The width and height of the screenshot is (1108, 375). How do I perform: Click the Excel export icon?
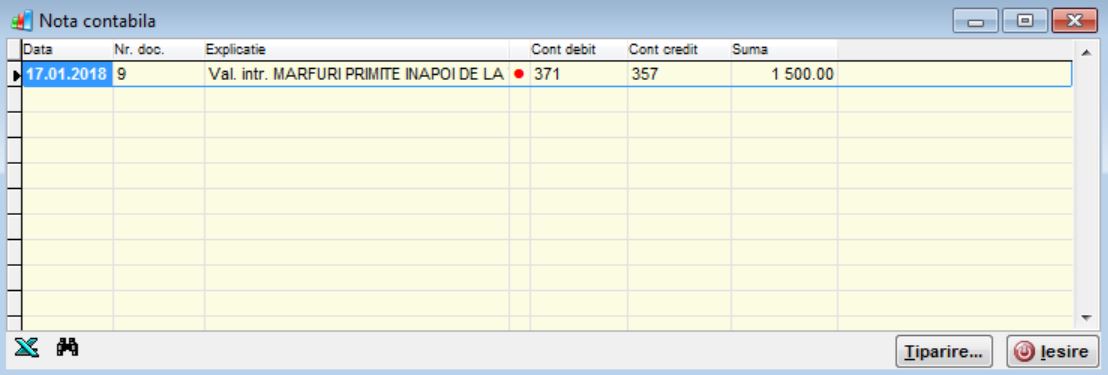pos(26,347)
